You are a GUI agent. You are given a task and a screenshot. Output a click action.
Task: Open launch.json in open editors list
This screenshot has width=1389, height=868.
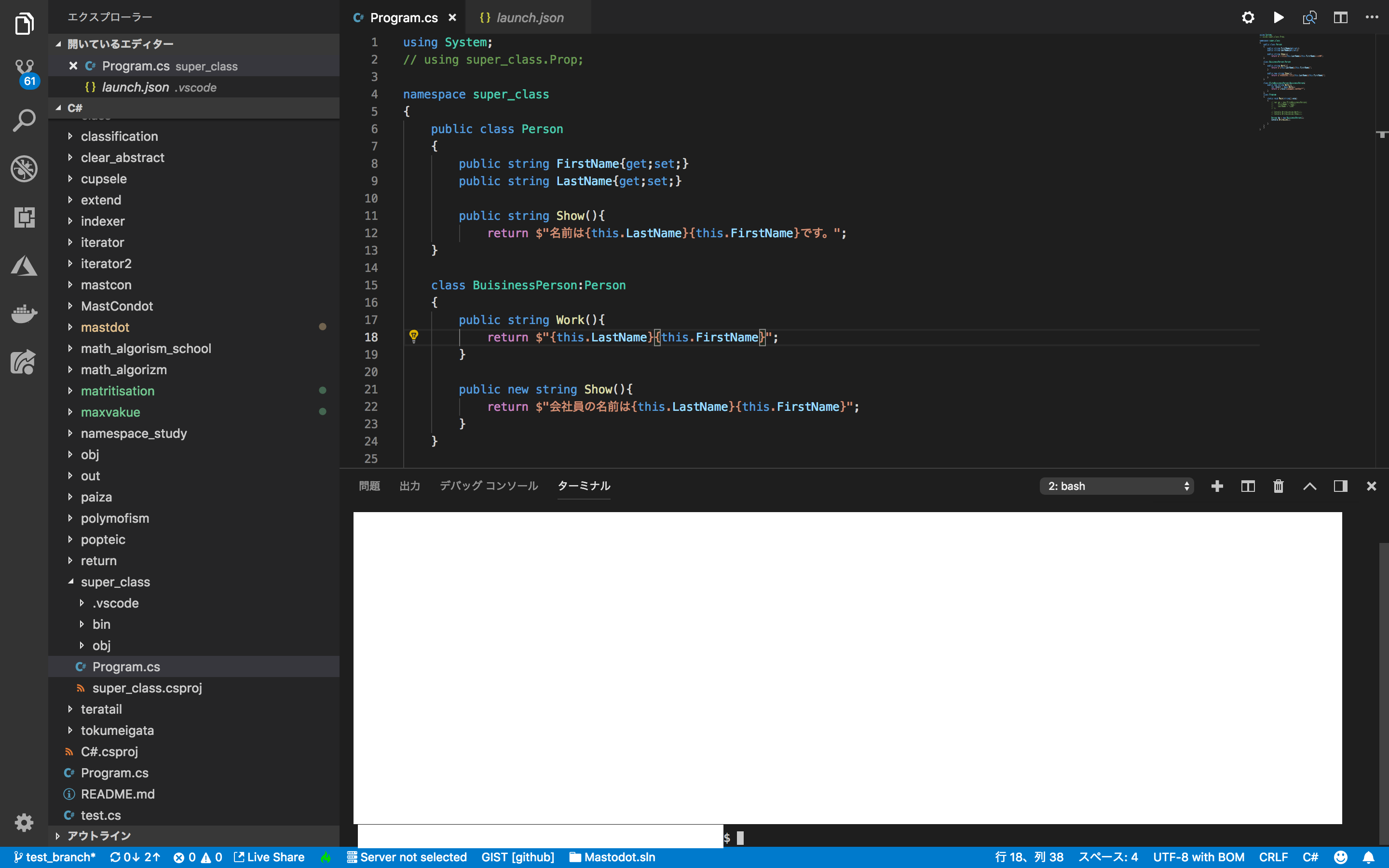point(194,87)
